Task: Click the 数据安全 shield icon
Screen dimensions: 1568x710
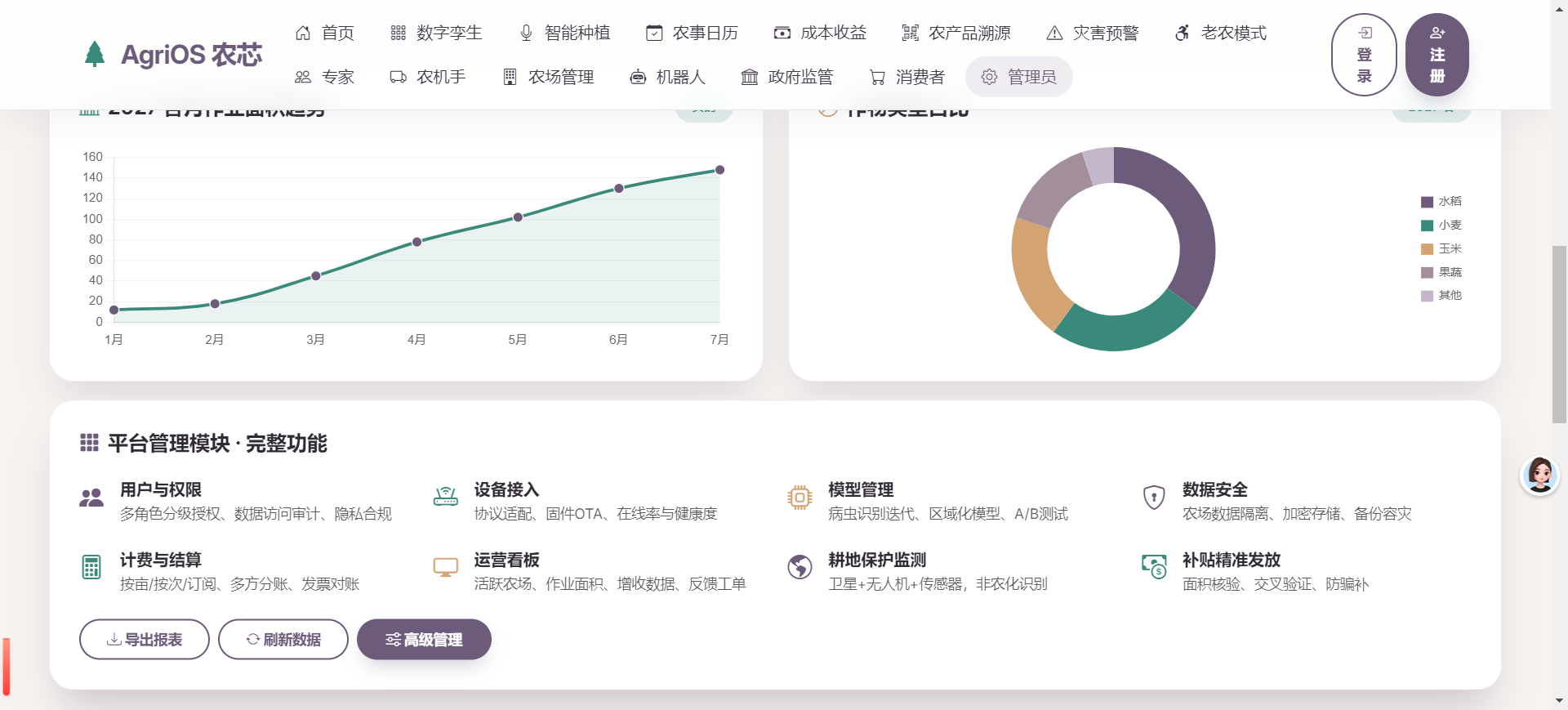Action: [1154, 497]
